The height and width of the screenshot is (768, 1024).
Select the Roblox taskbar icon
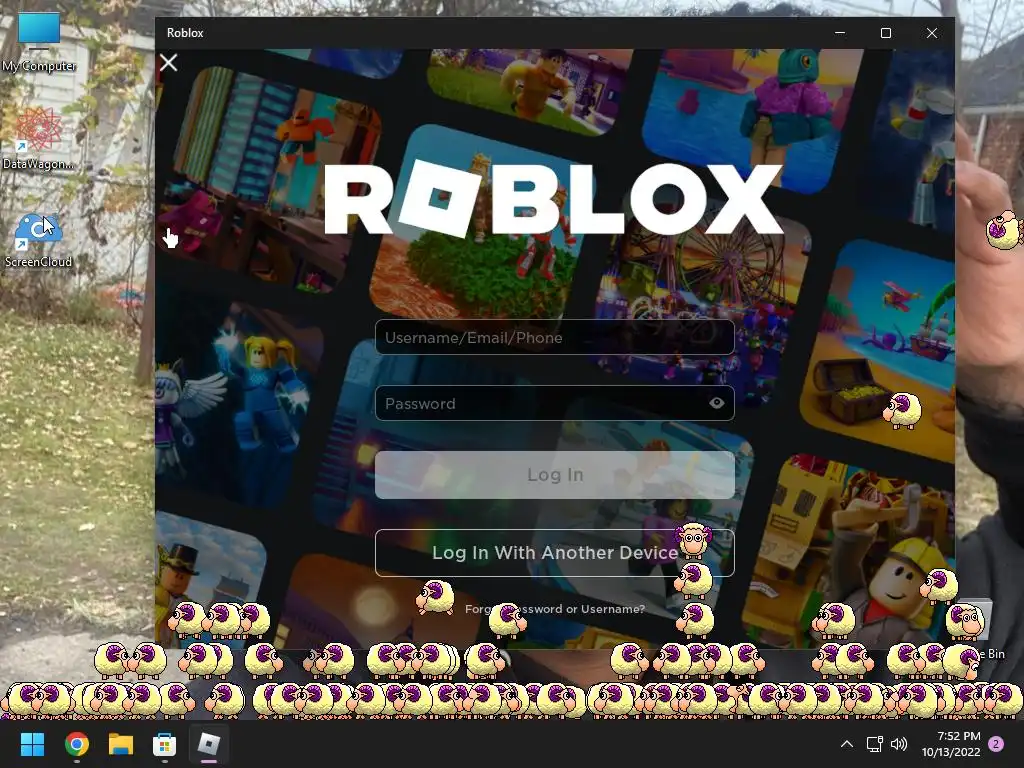tap(209, 744)
